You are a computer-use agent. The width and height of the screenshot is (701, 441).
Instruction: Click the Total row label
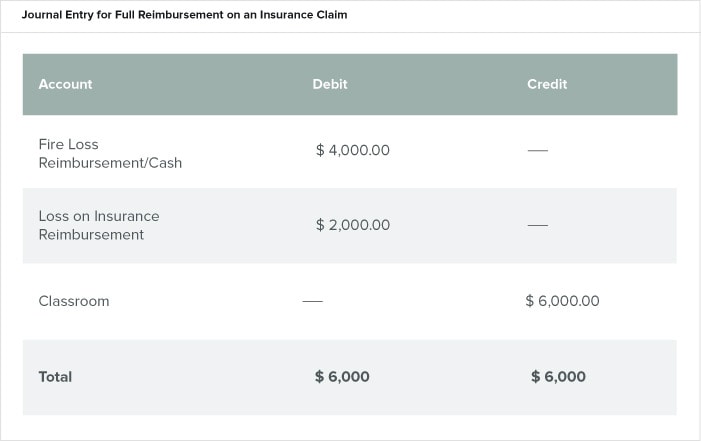pos(55,377)
